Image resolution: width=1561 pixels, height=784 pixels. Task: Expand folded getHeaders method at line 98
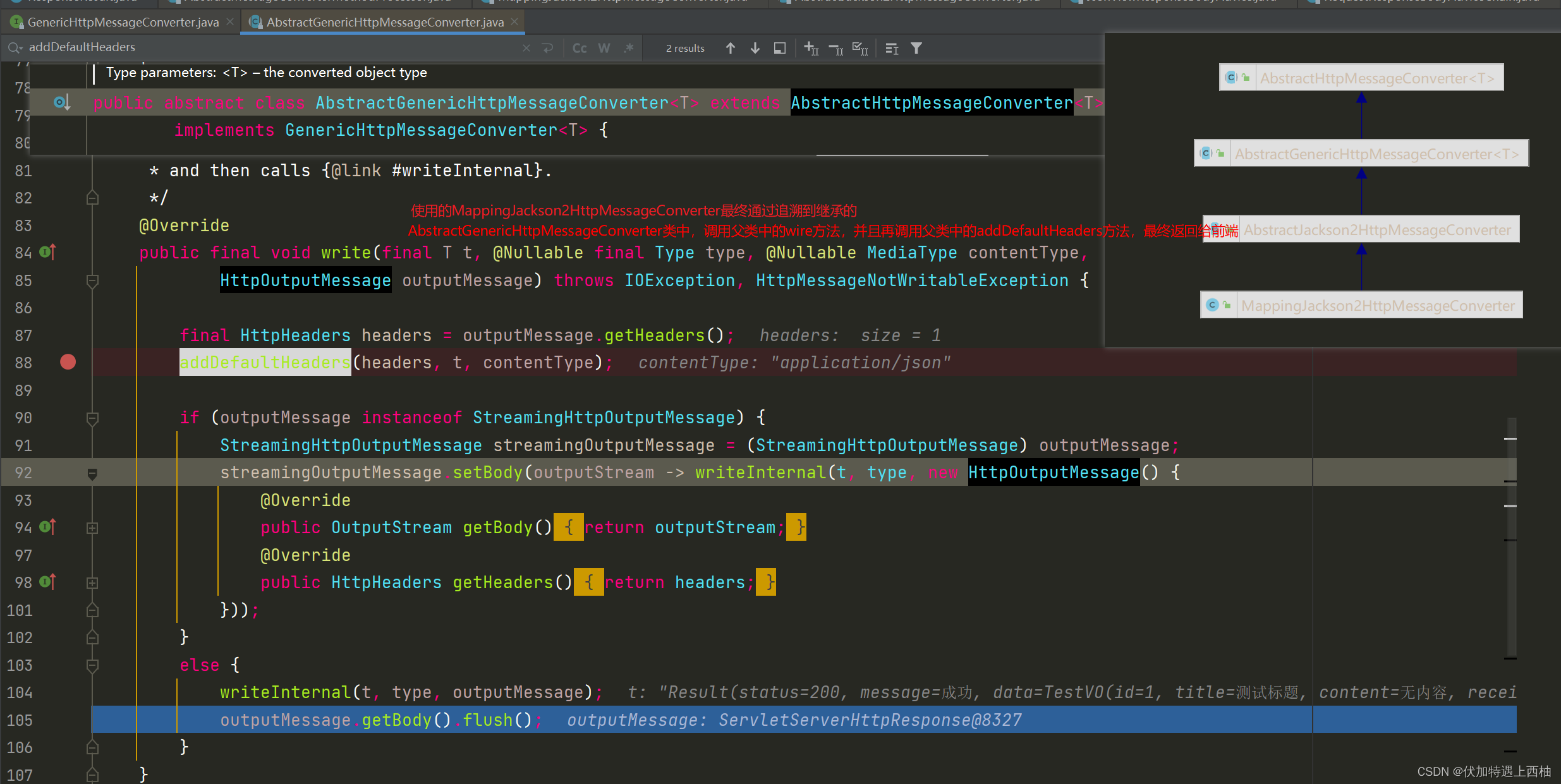click(x=92, y=582)
